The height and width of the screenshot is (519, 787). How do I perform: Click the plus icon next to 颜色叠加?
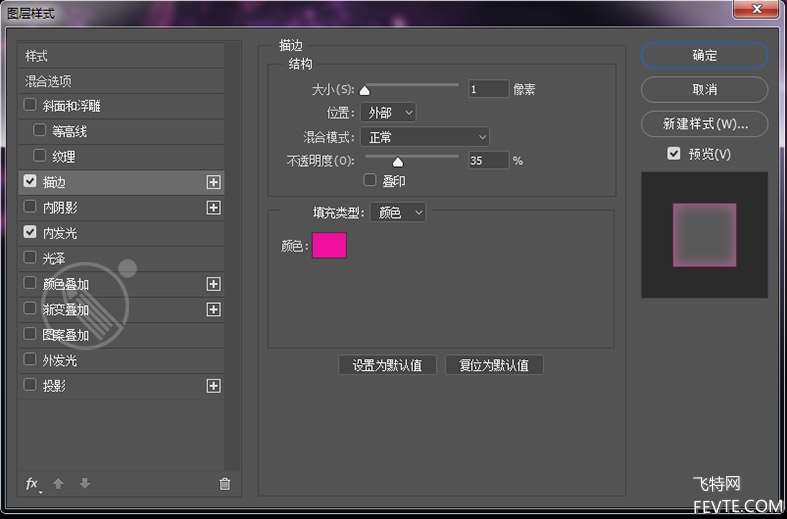tap(213, 284)
